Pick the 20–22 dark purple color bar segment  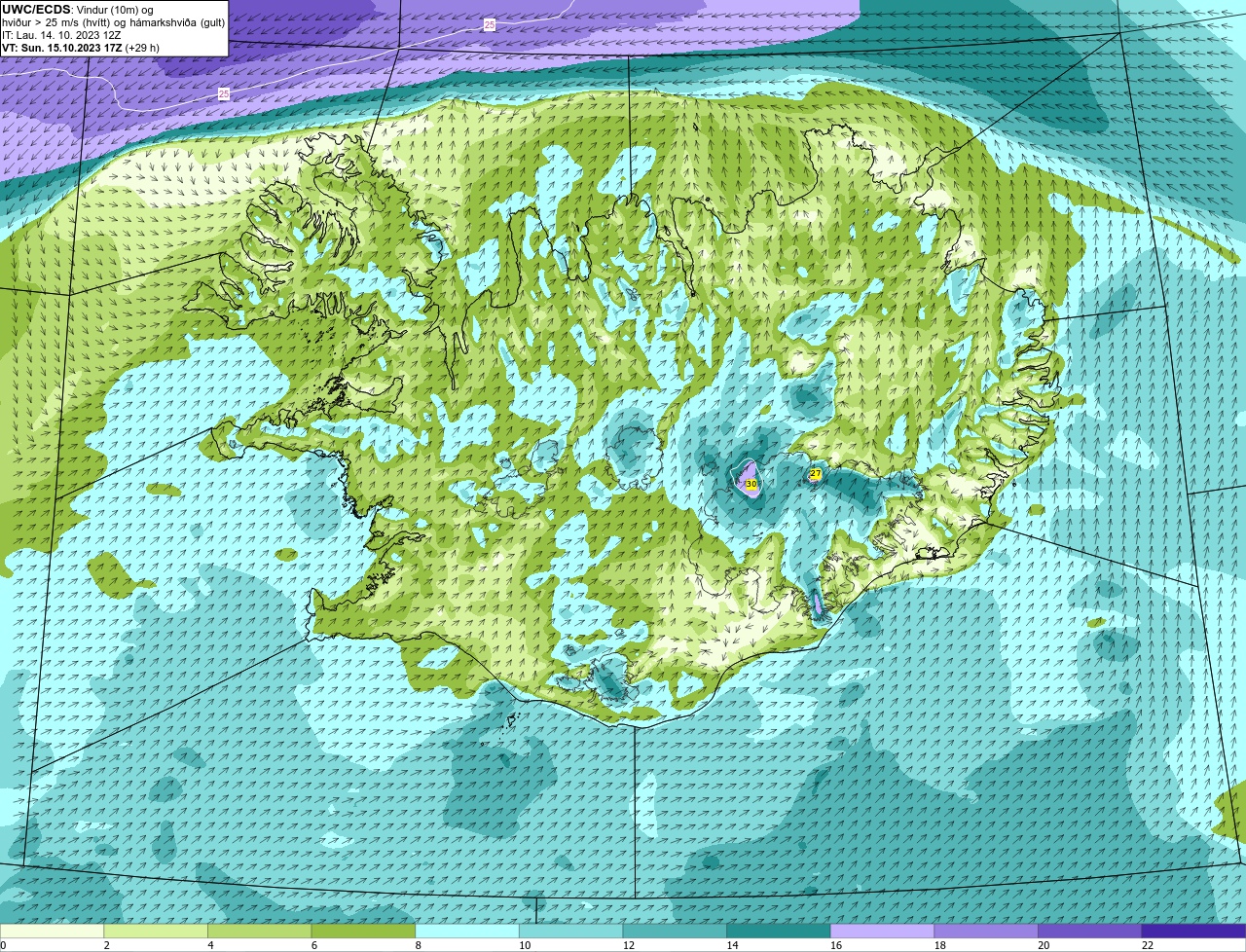tap(1089, 932)
